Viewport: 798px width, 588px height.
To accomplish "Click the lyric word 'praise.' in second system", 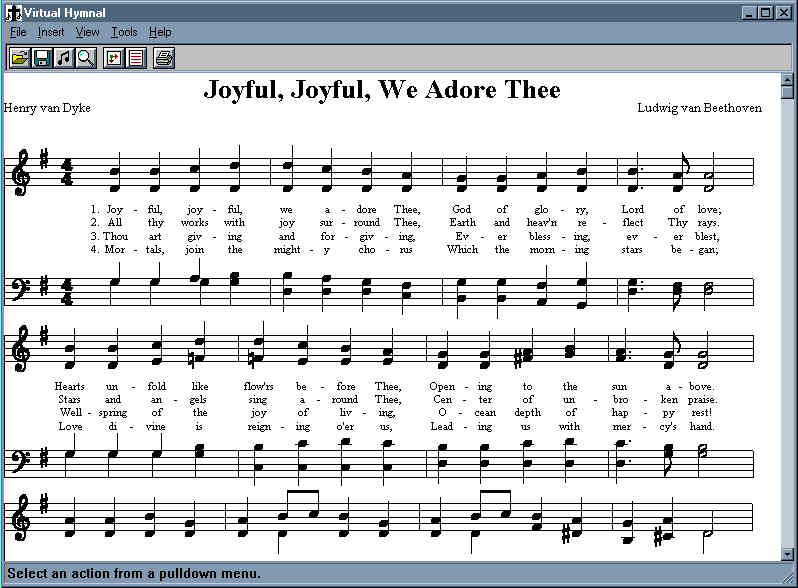I will [702, 400].
